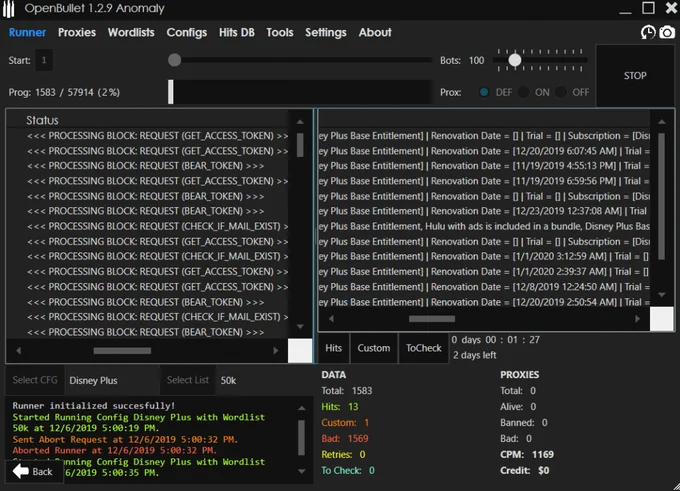Click the Back arrow button
Screen dimensions: 680x491
[x=34, y=471]
